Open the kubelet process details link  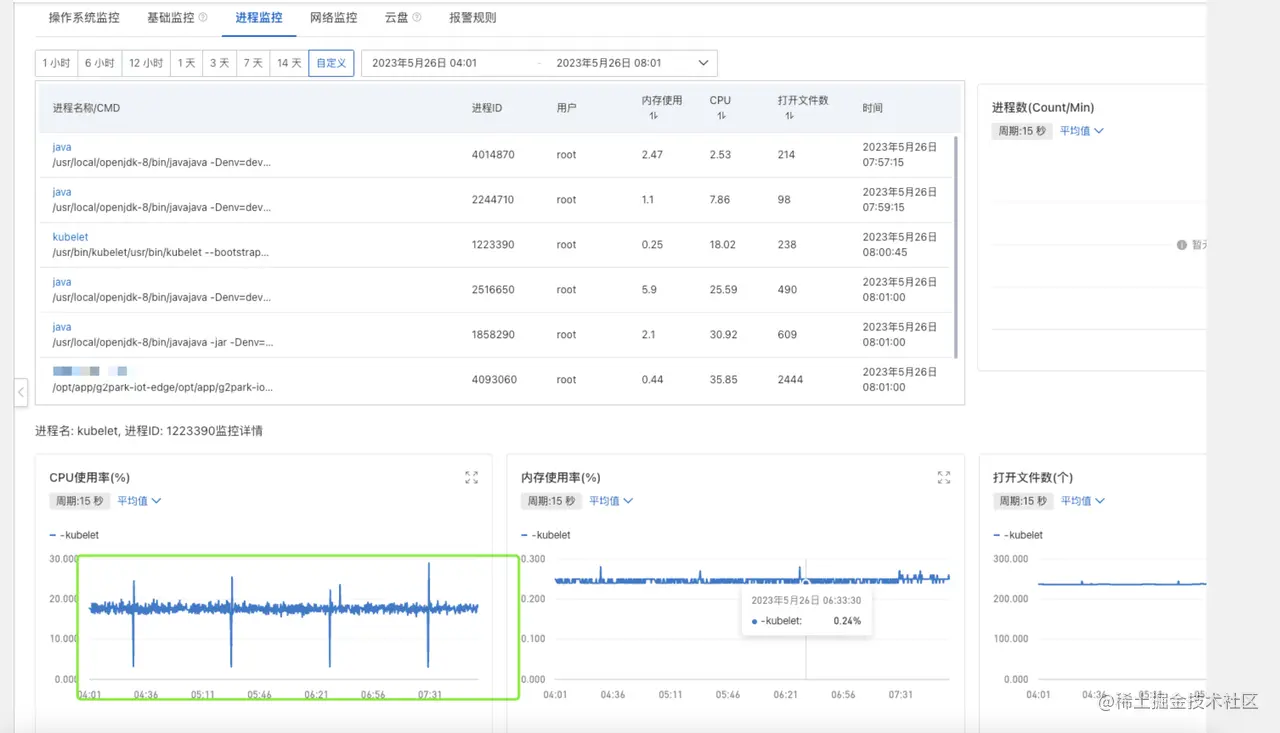point(69,236)
